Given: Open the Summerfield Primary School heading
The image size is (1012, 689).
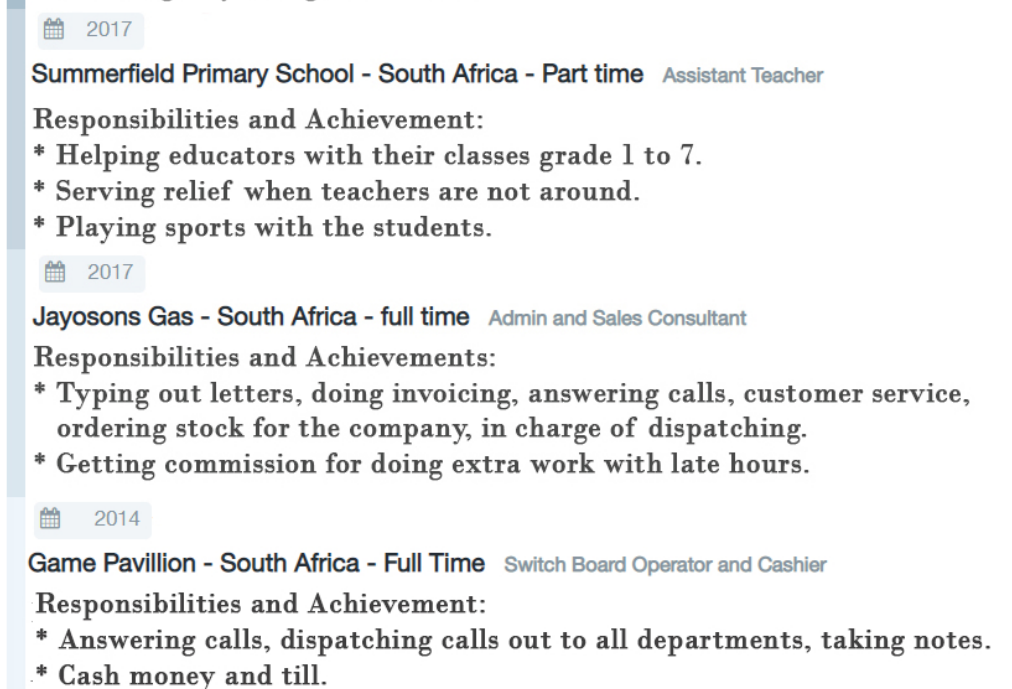Looking at the screenshot, I should (x=337, y=74).
